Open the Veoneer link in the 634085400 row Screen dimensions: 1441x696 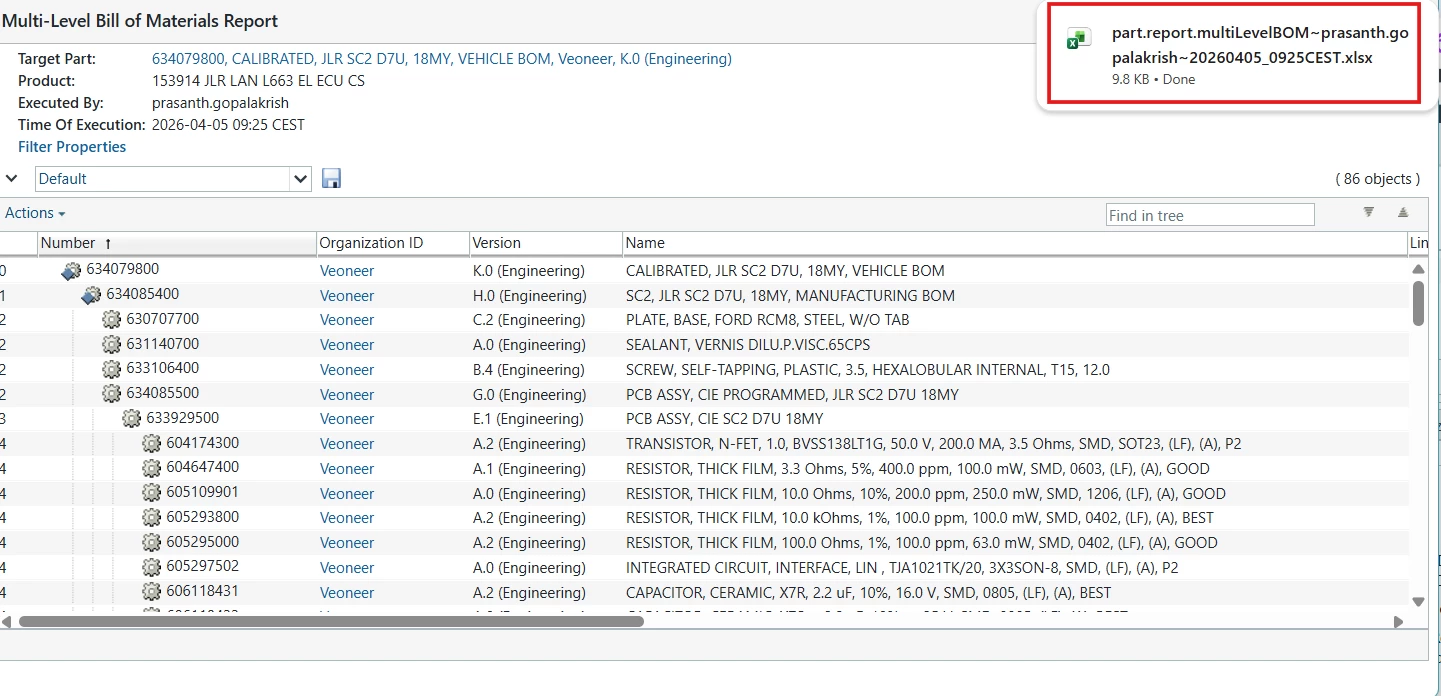[347, 296]
